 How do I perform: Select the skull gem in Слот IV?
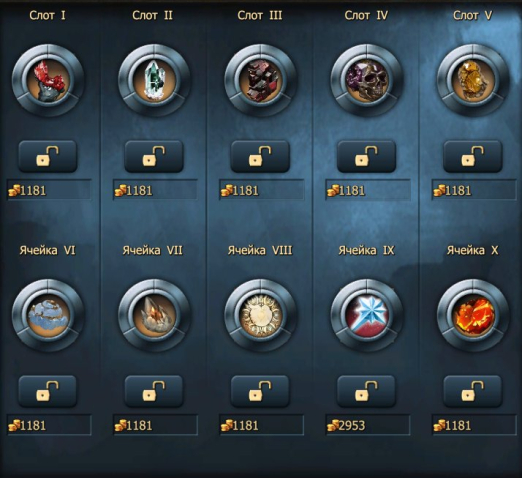(367, 80)
